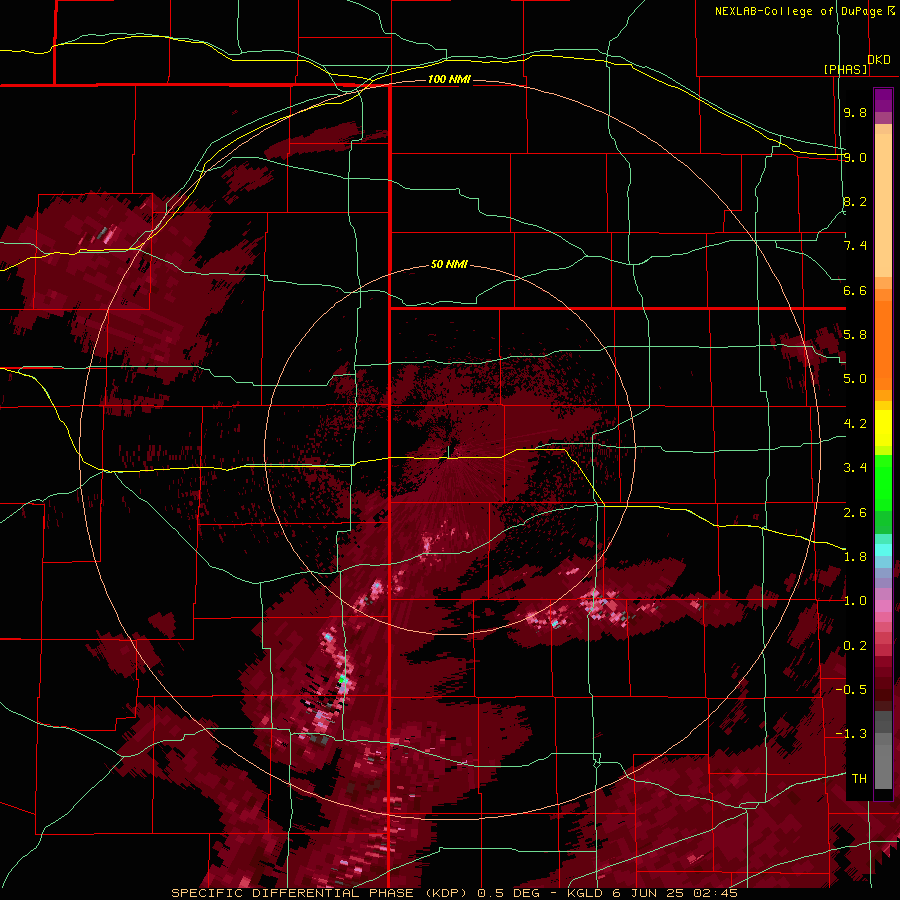Click the 100 NMI range ring label
The height and width of the screenshot is (900, 900).
tap(449, 79)
